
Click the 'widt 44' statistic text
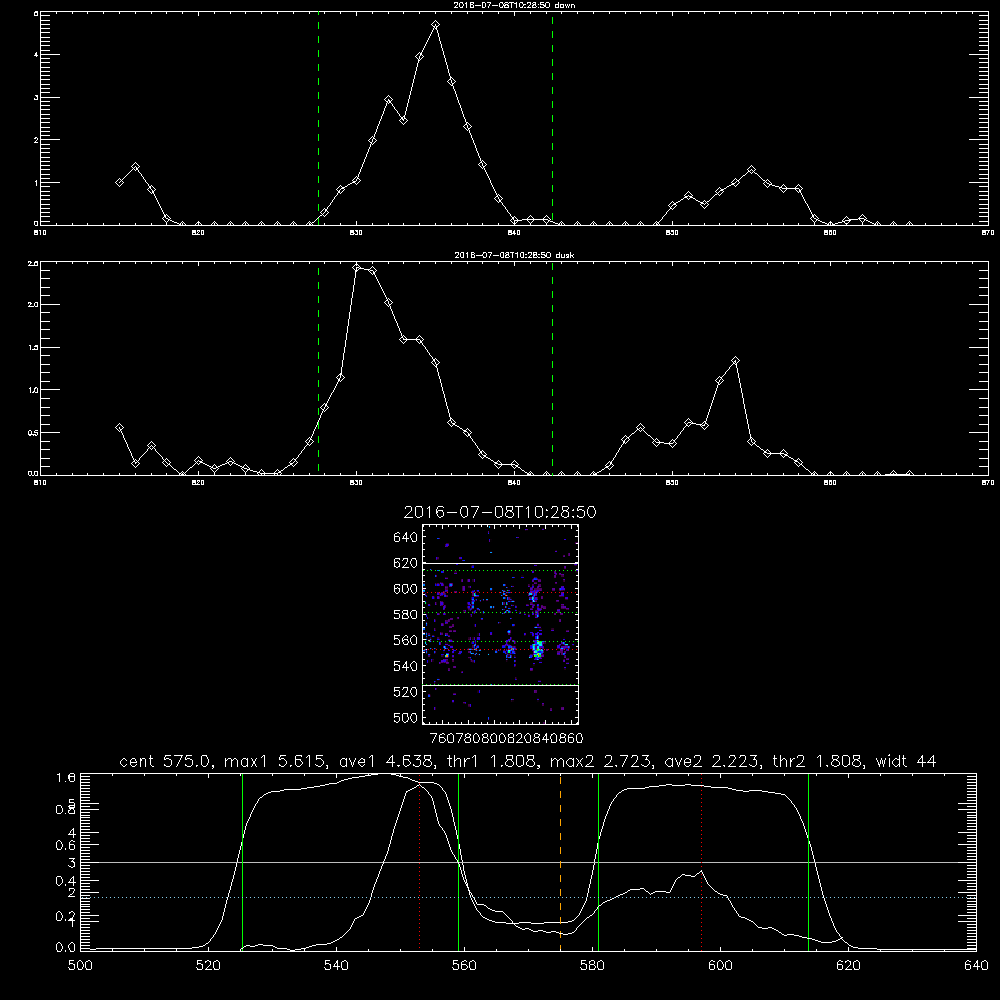pyautogui.click(x=906, y=761)
